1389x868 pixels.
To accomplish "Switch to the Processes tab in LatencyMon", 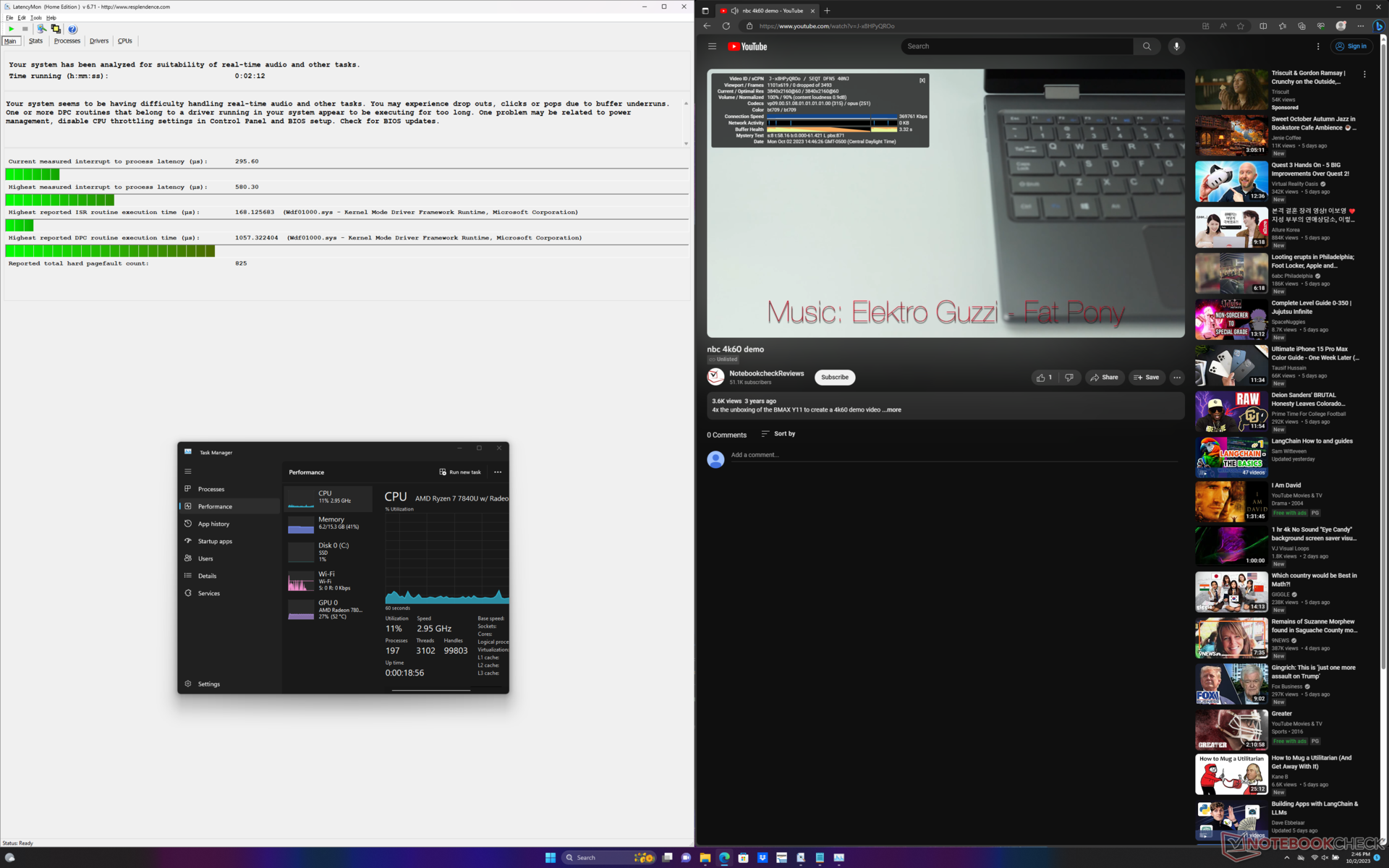I will (x=67, y=41).
